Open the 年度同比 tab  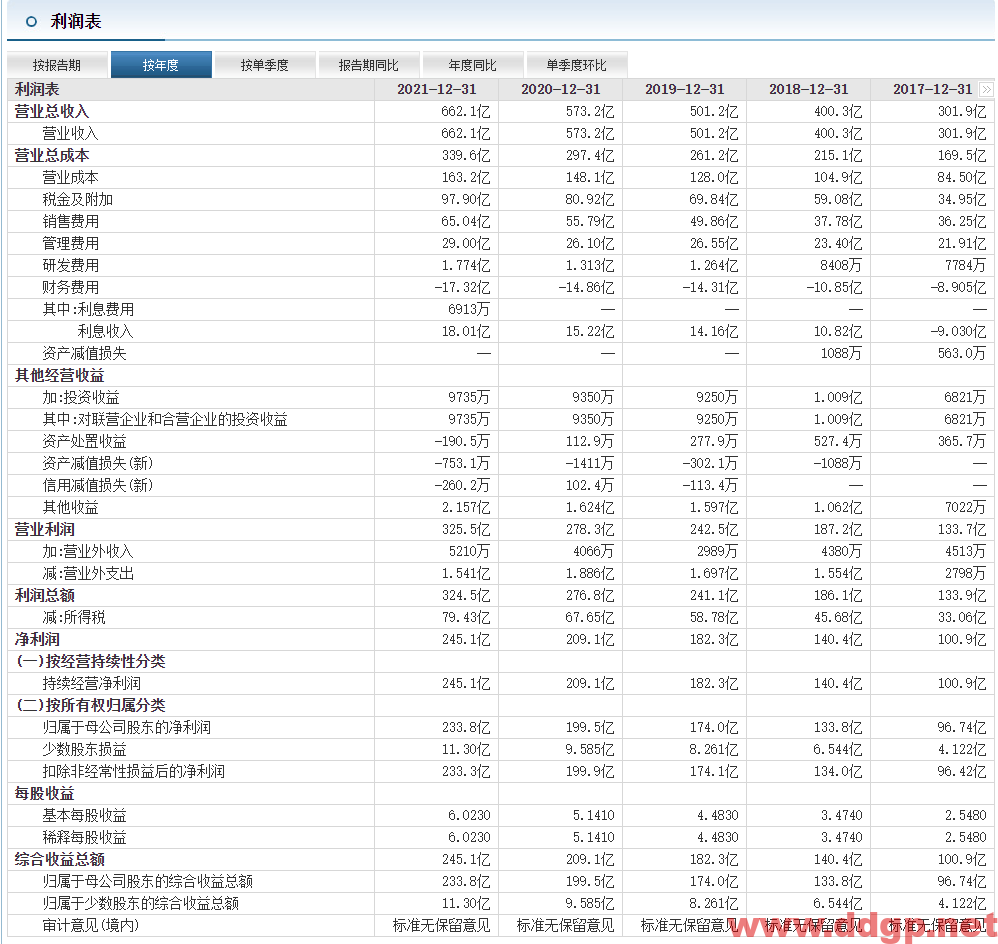pyautogui.click(x=472, y=65)
